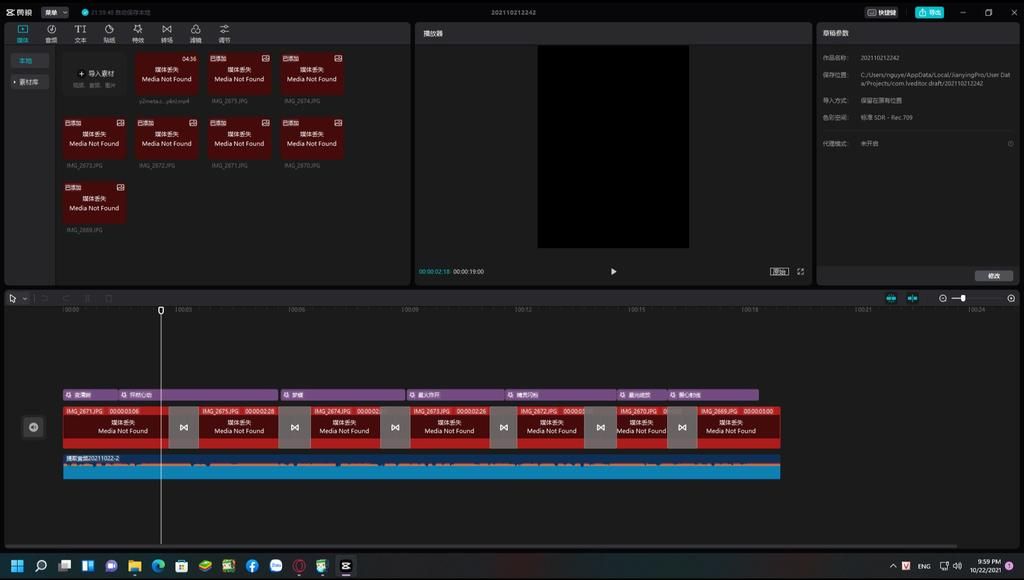Mute the main video track
This screenshot has height=580, width=1024.
(33, 427)
